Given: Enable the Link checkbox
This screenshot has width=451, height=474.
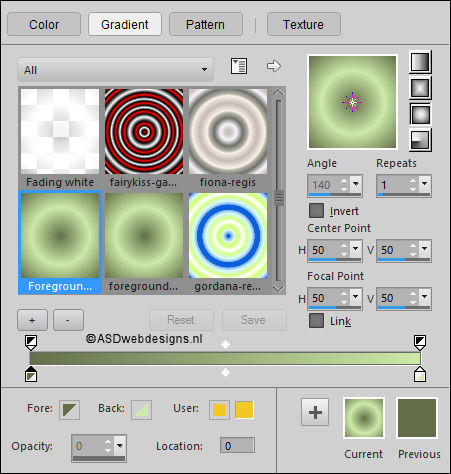Looking at the screenshot, I should pyautogui.click(x=316, y=321).
